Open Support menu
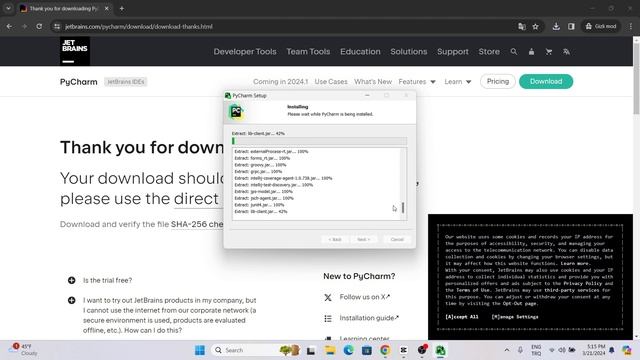Viewport: 640px width, 360px height. coord(453,51)
